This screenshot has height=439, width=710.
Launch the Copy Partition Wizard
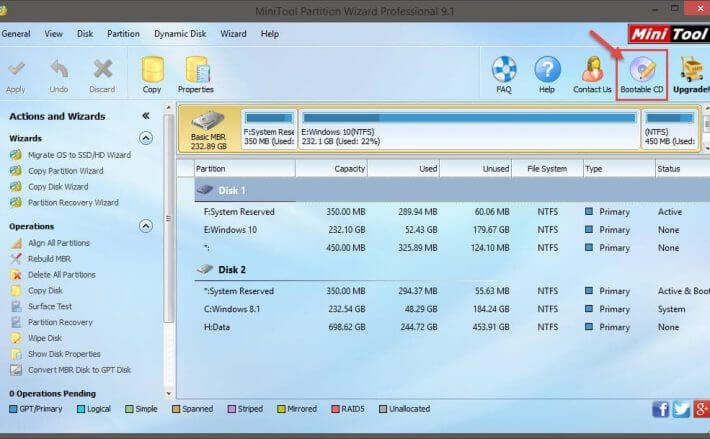(x=66, y=171)
